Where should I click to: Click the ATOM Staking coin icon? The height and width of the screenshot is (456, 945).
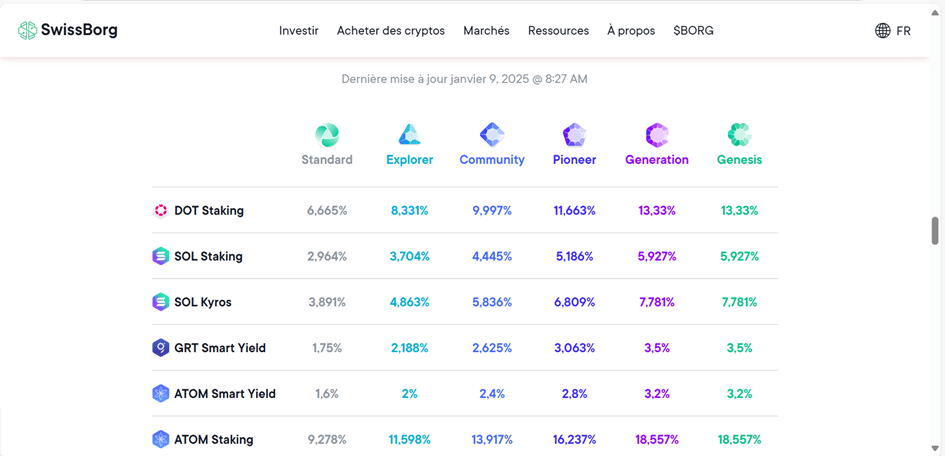tap(160, 439)
